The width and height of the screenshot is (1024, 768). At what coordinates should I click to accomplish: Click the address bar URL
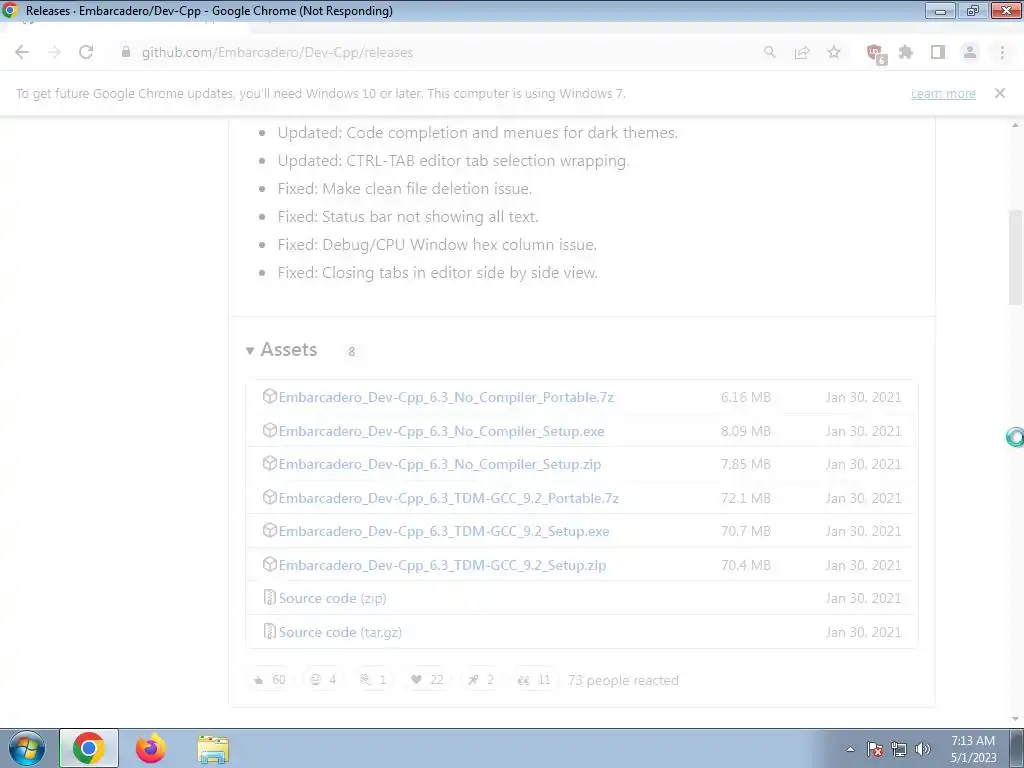[278, 52]
